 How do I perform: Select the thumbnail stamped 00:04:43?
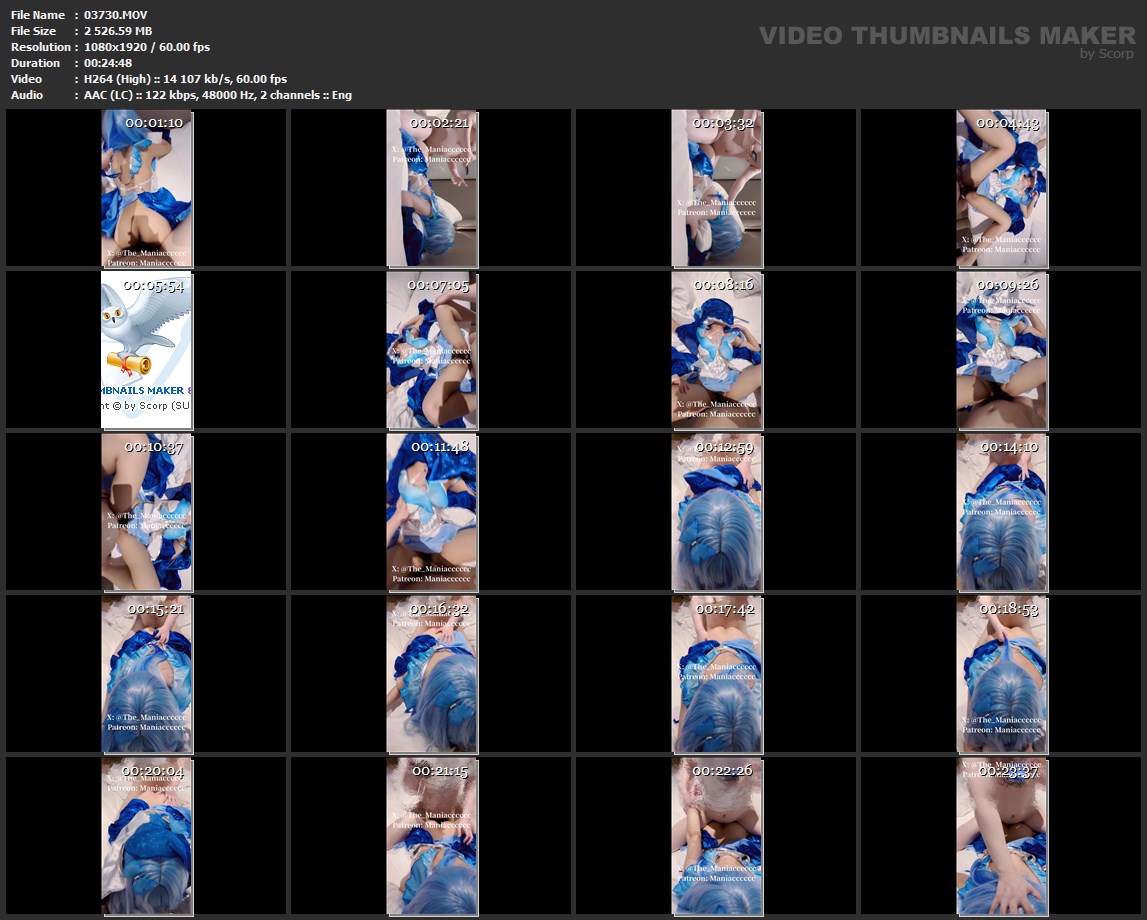pos(1001,188)
